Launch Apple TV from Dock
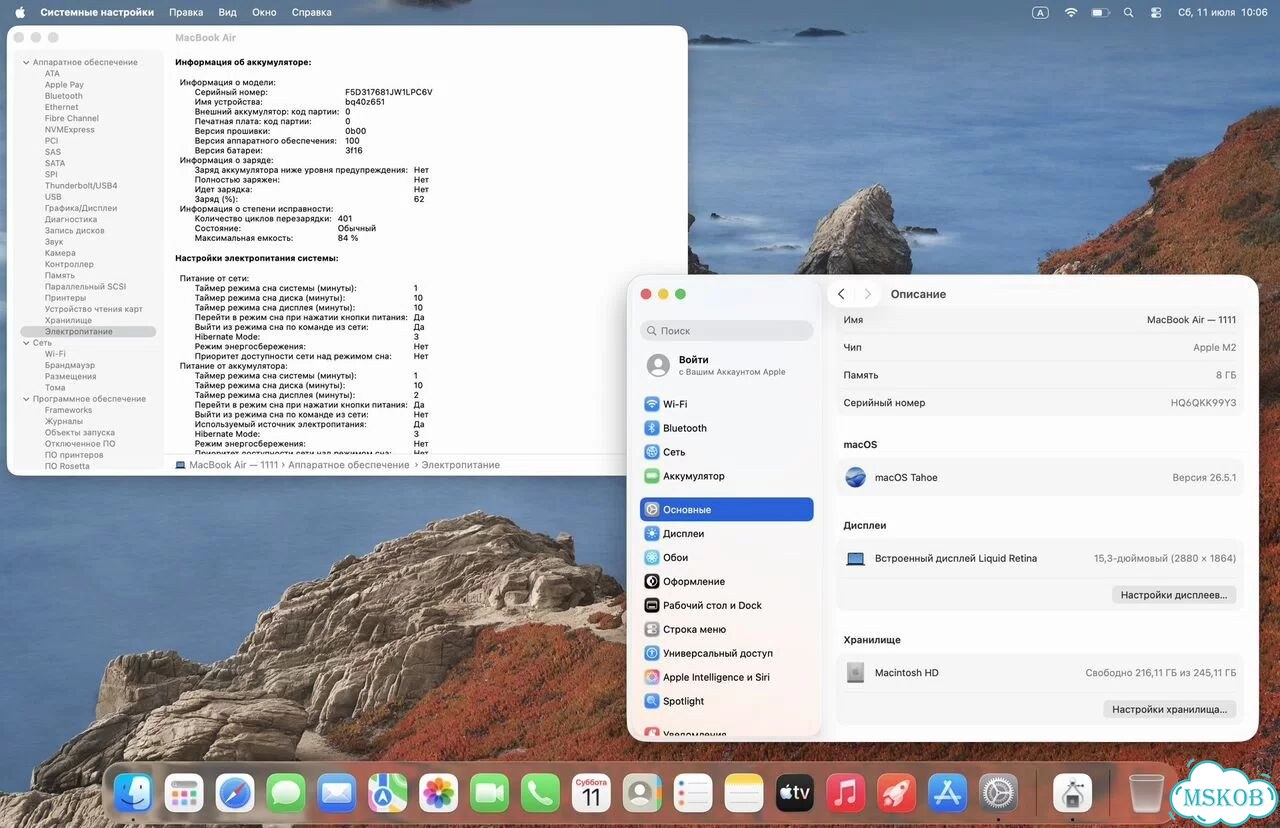This screenshot has height=828, width=1280. pos(795,794)
